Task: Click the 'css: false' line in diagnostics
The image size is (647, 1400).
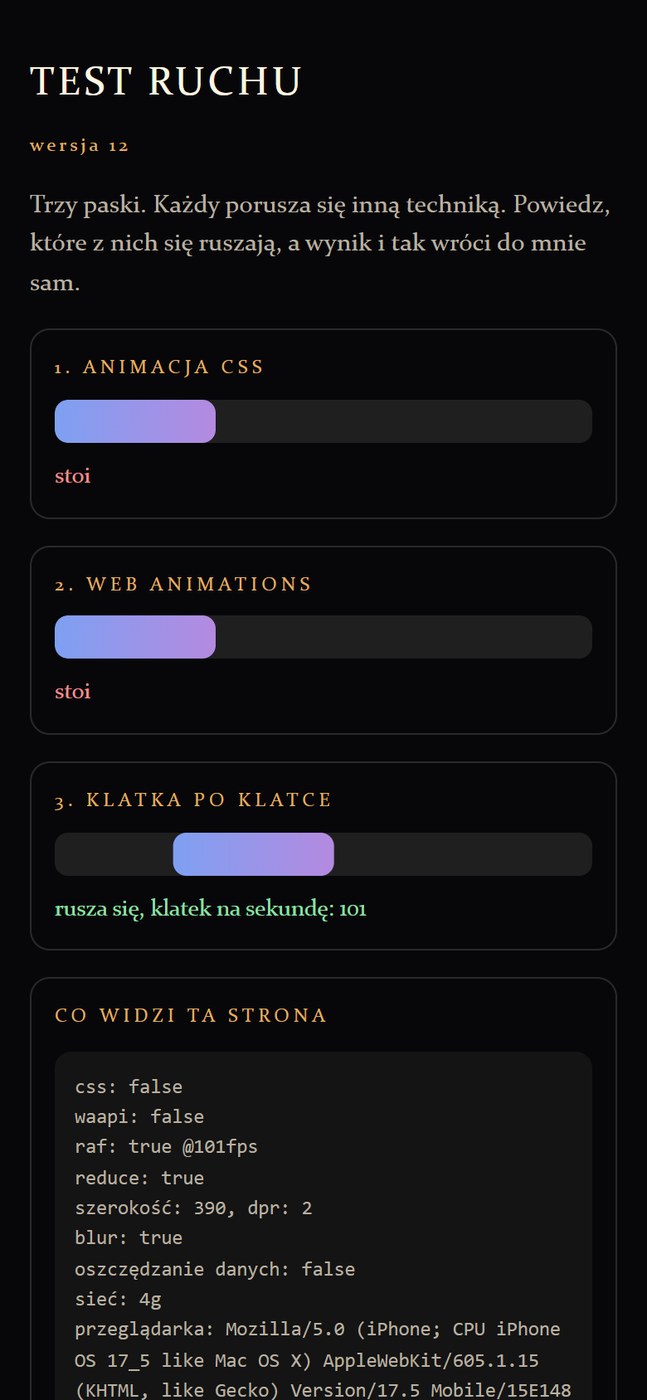Action: point(129,1087)
